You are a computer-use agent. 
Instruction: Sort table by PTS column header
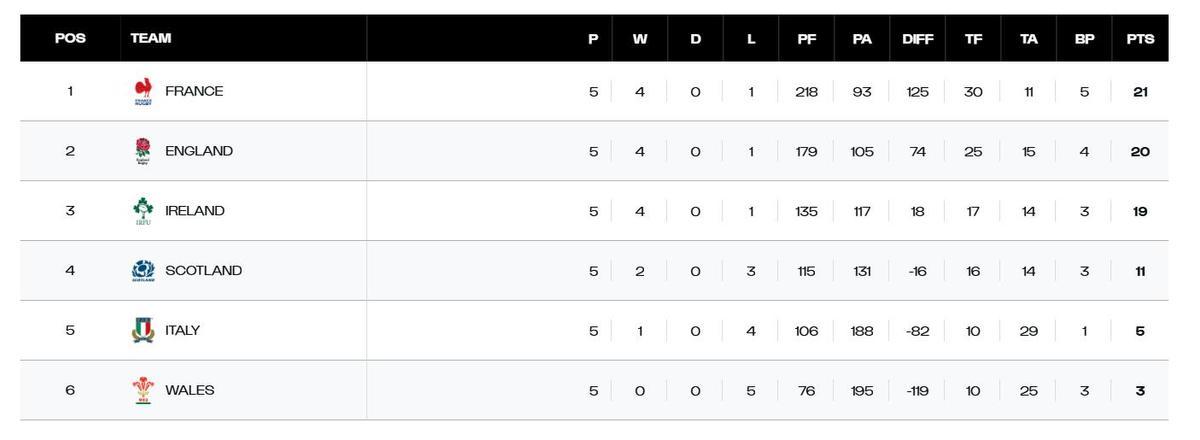coord(1140,39)
